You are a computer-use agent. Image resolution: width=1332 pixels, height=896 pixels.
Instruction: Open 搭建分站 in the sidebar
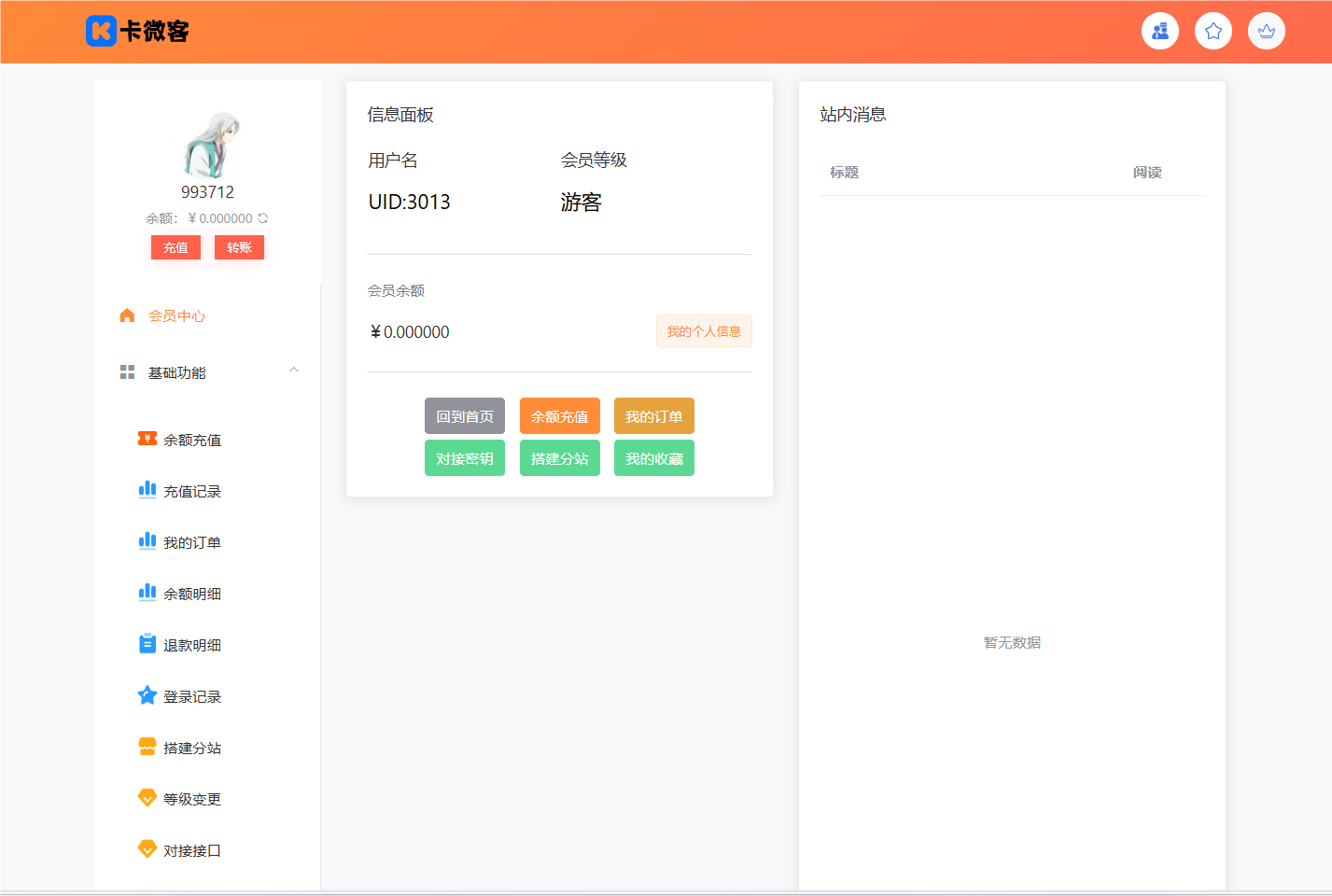coord(192,748)
